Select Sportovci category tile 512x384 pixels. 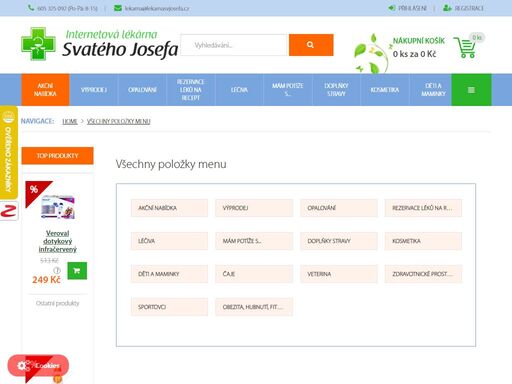point(169,307)
